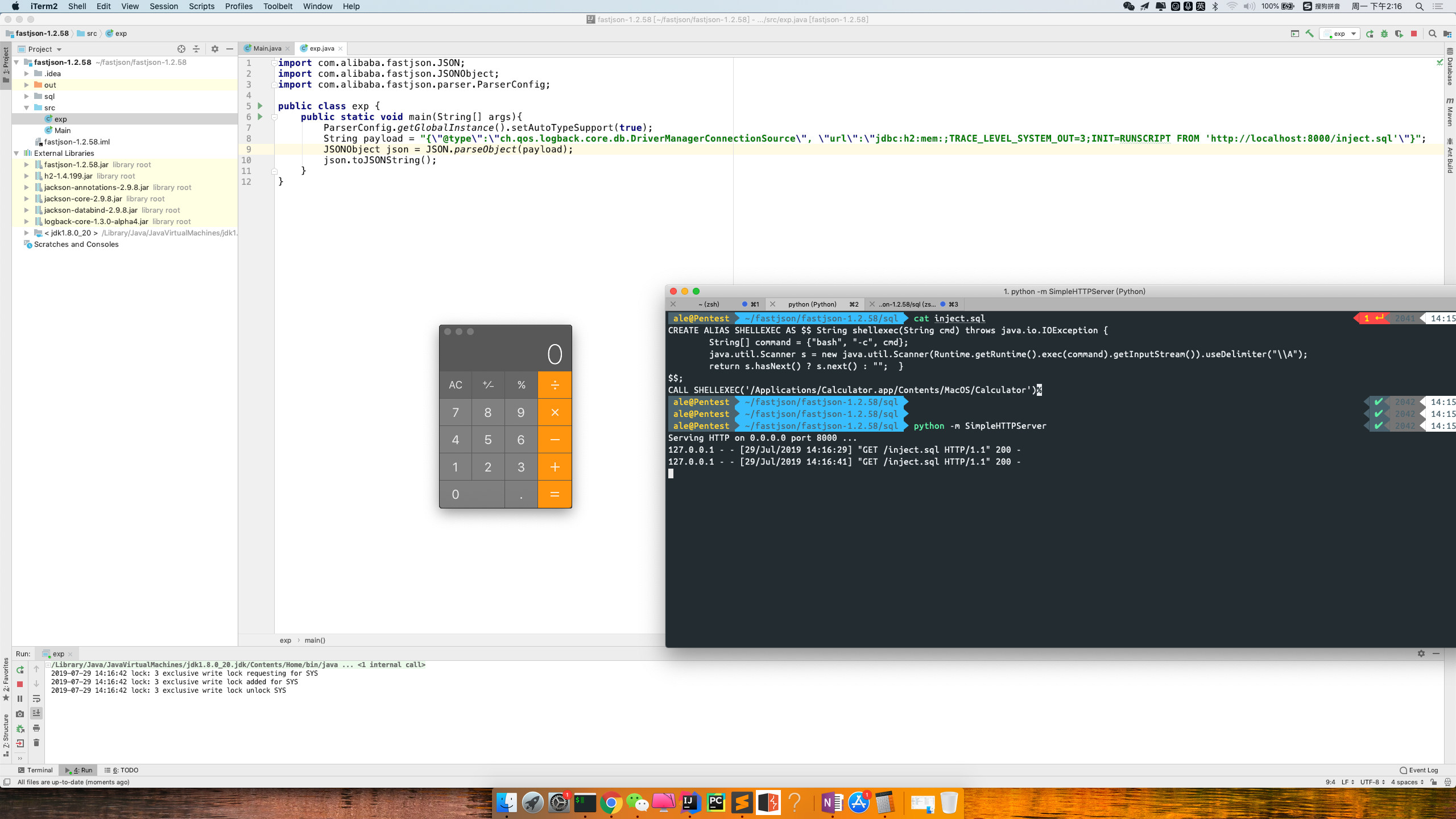Toggle scroll to end in Run console
1456x819 pixels.
coord(36,713)
